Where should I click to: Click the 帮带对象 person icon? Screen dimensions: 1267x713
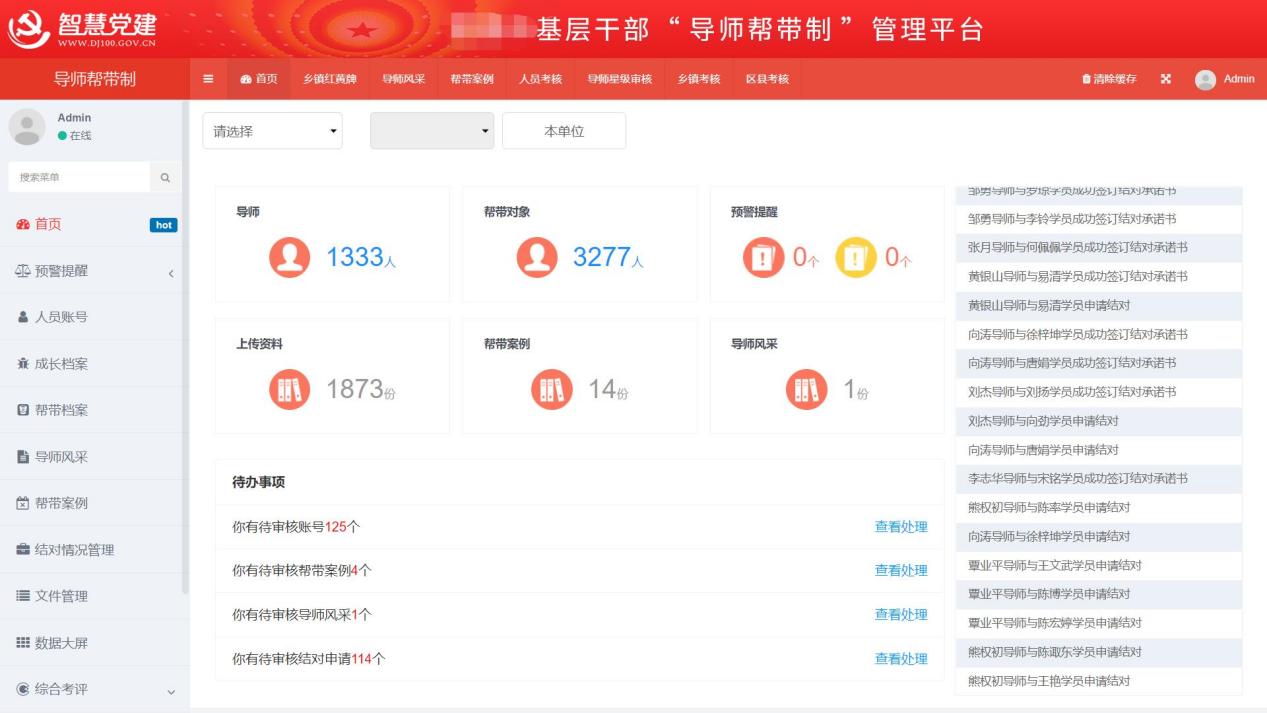pyautogui.click(x=537, y=257)
